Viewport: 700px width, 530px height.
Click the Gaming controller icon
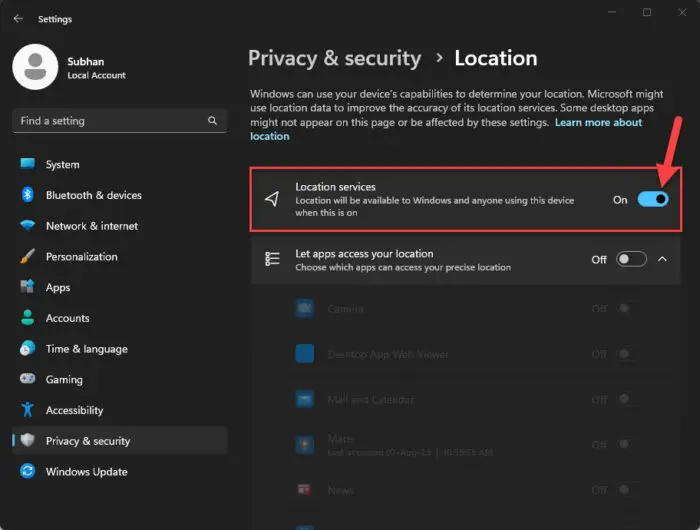tap(27, 379)
